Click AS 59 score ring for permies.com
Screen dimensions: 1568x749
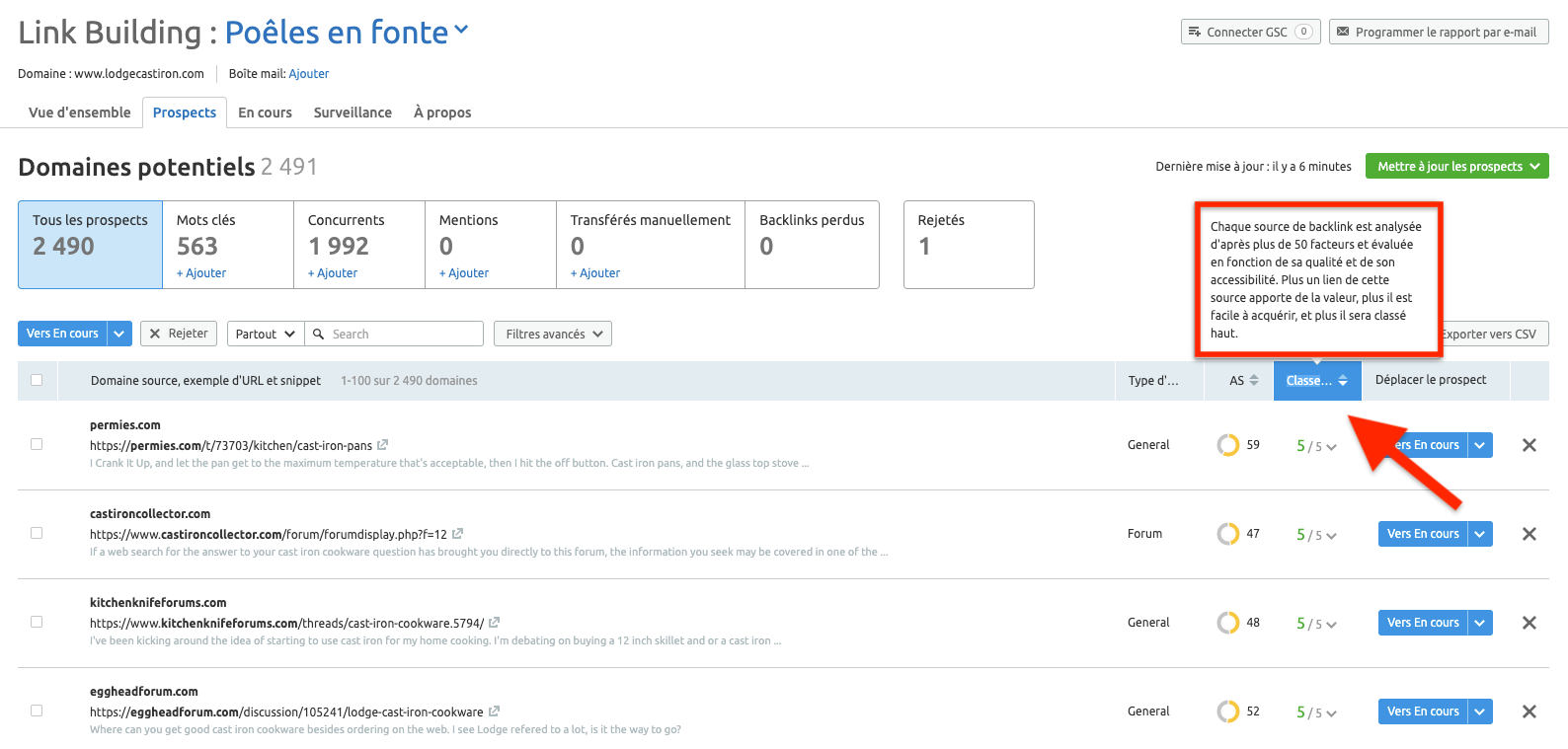[x=1227, y=445]
